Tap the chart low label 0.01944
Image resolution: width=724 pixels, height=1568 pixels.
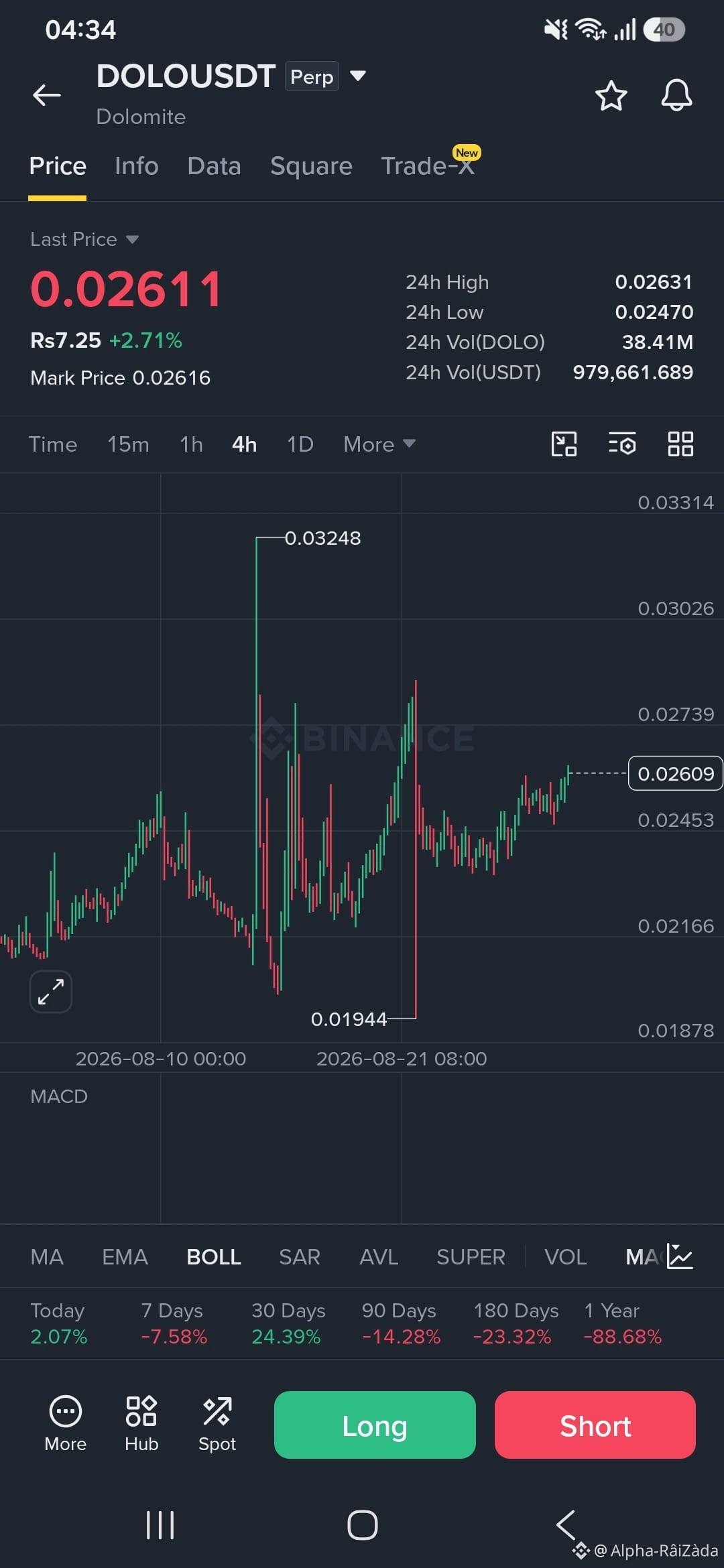349,1019
